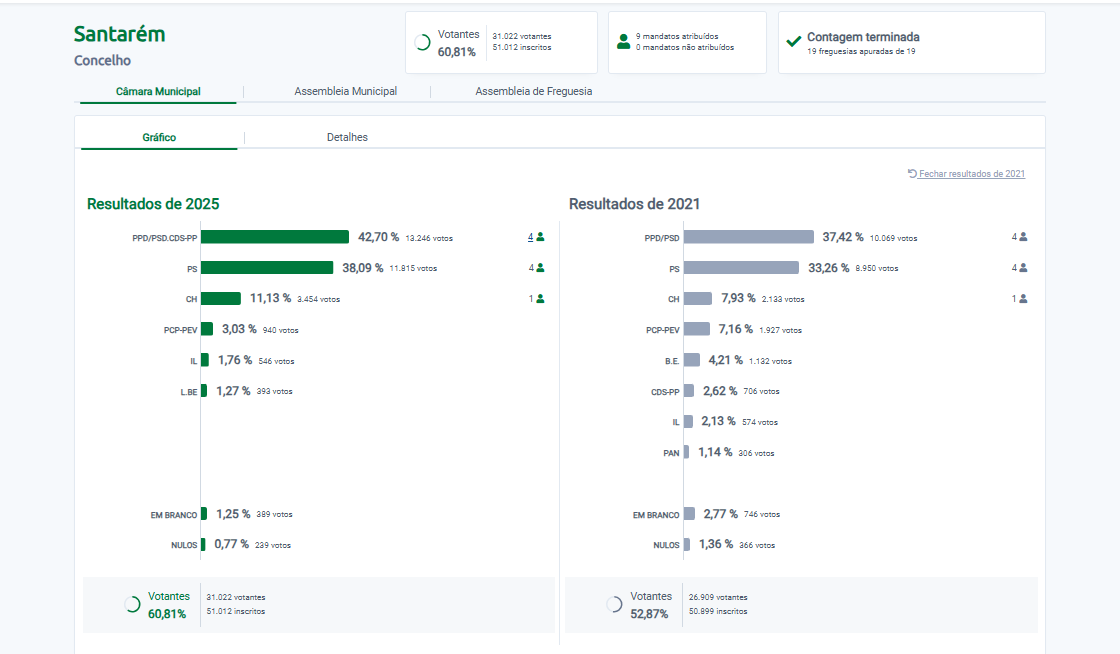
Task: Switch to the Assembleia Municipal tab
Action: tap(345, 91)
